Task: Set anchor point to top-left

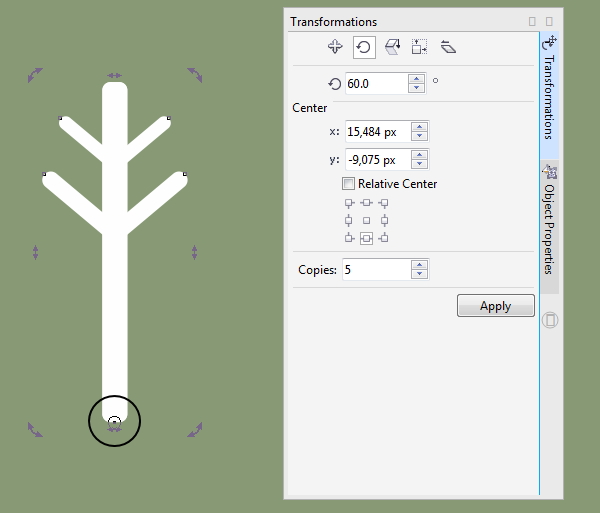Action: [x=349, y=203]
